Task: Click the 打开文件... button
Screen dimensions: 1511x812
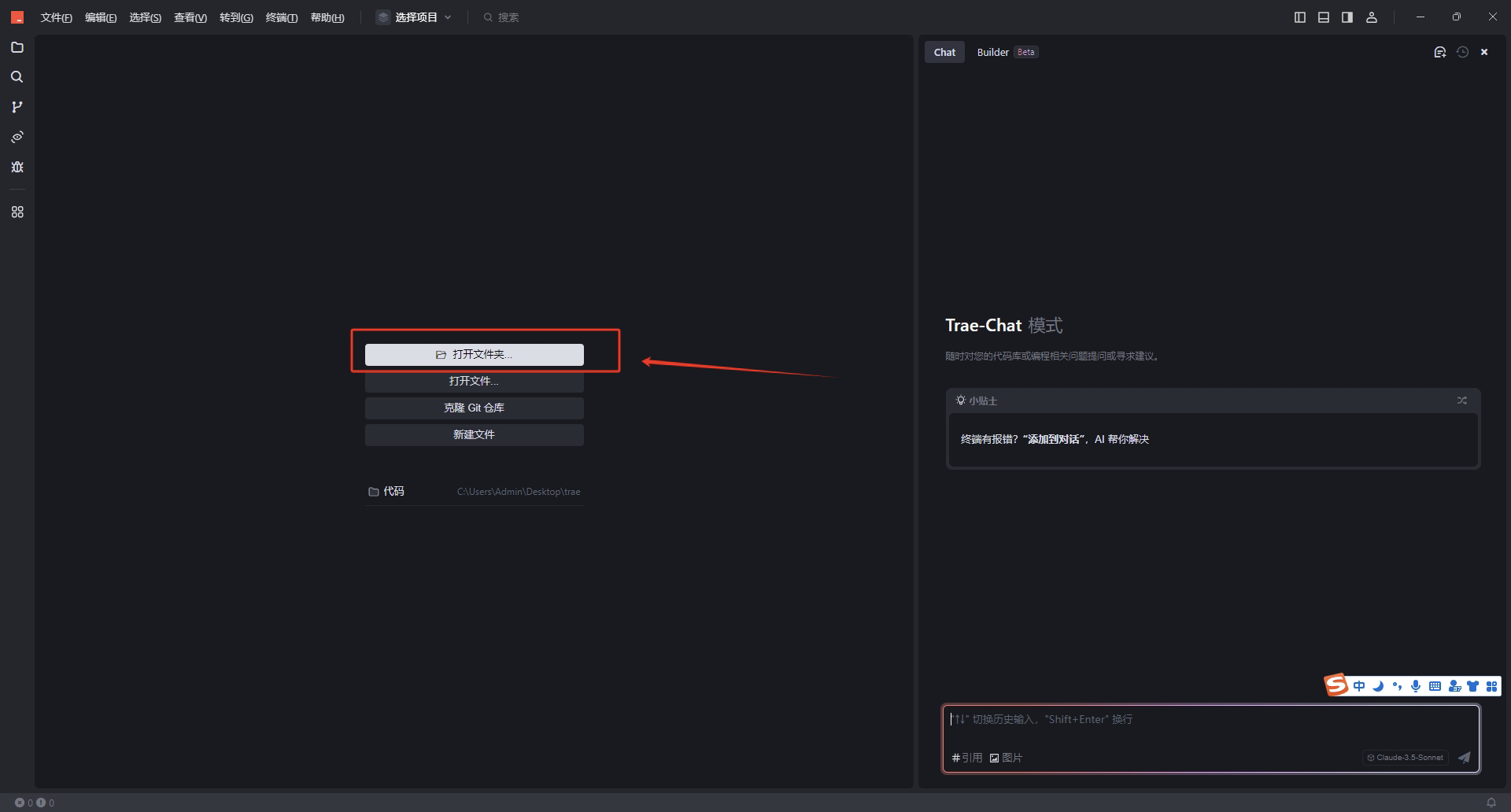Action: click(475, 382)
